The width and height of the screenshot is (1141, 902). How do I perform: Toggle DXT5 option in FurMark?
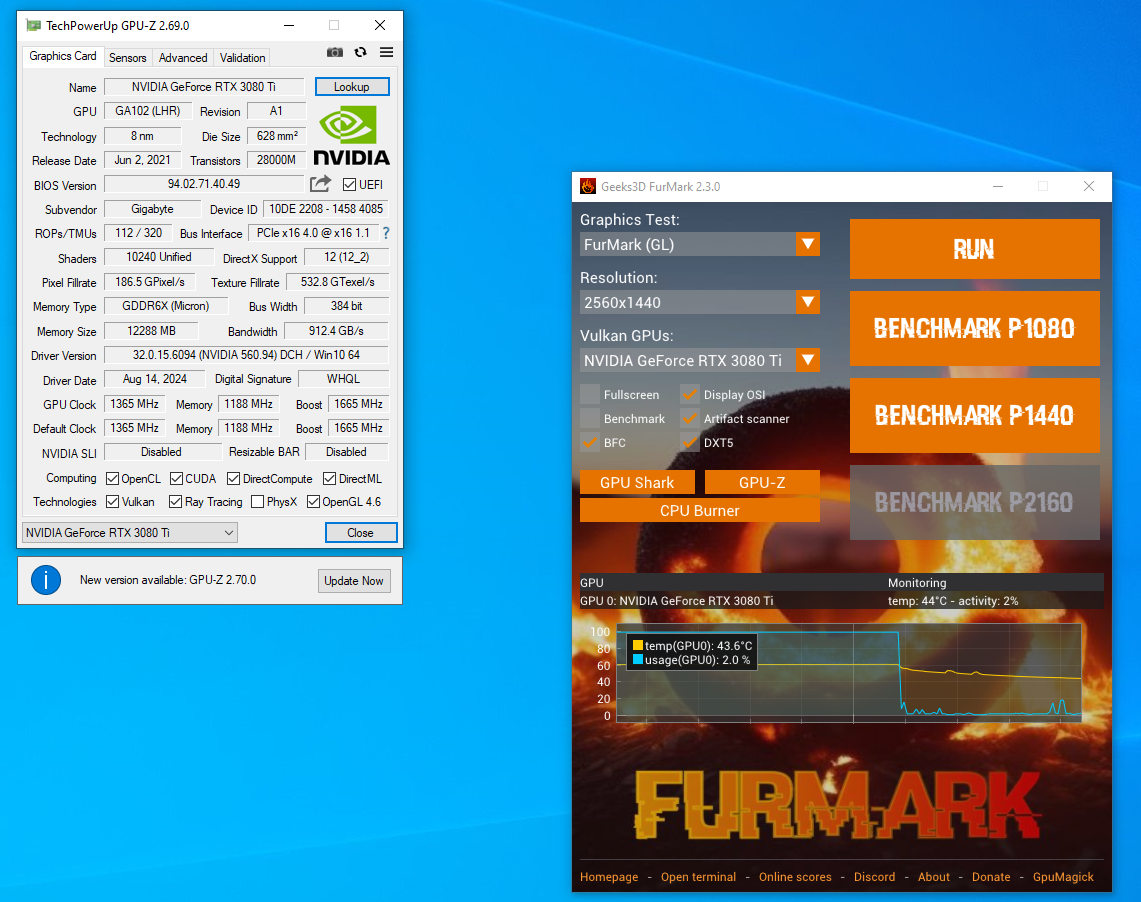[x=690, y=442]
